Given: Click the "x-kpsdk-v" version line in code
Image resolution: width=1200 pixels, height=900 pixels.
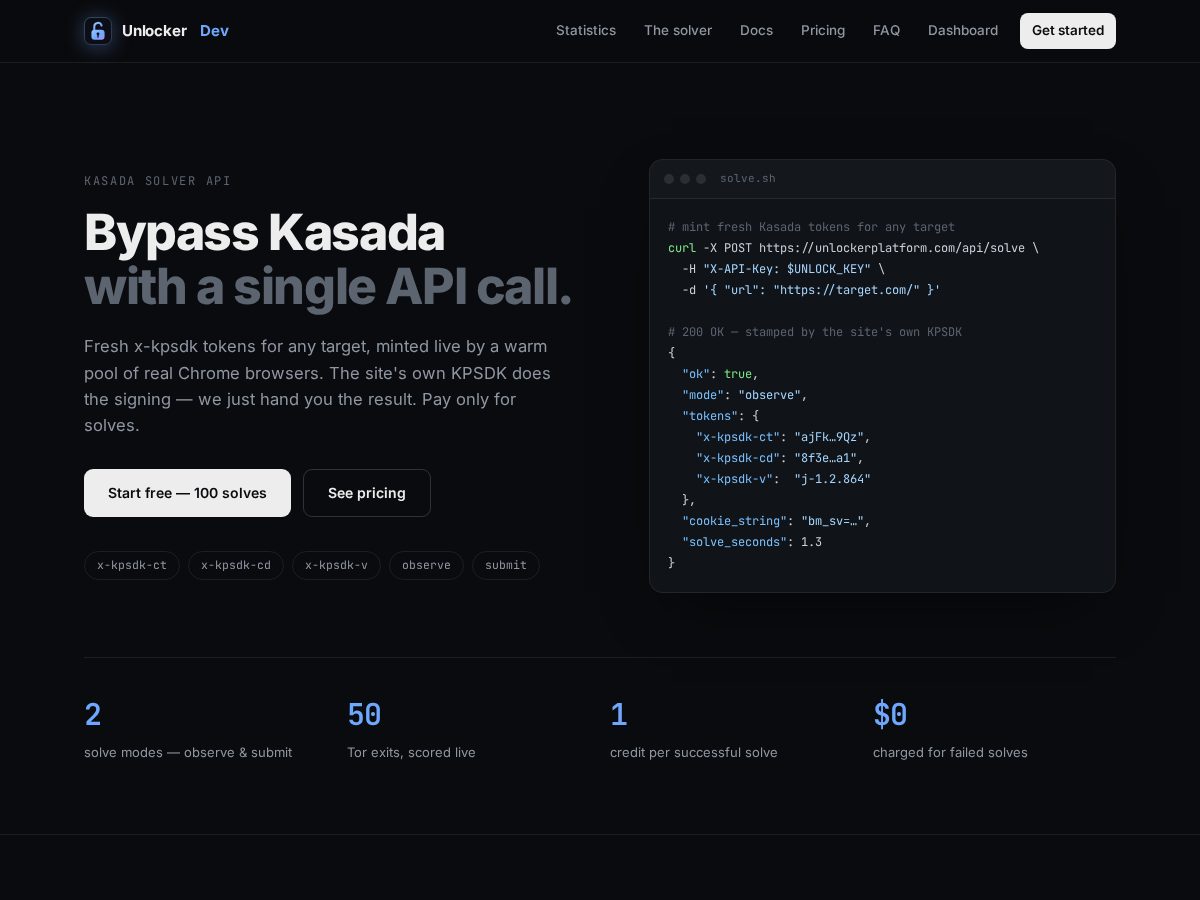Looking at the screenshot, I should (x=783, y=479).
